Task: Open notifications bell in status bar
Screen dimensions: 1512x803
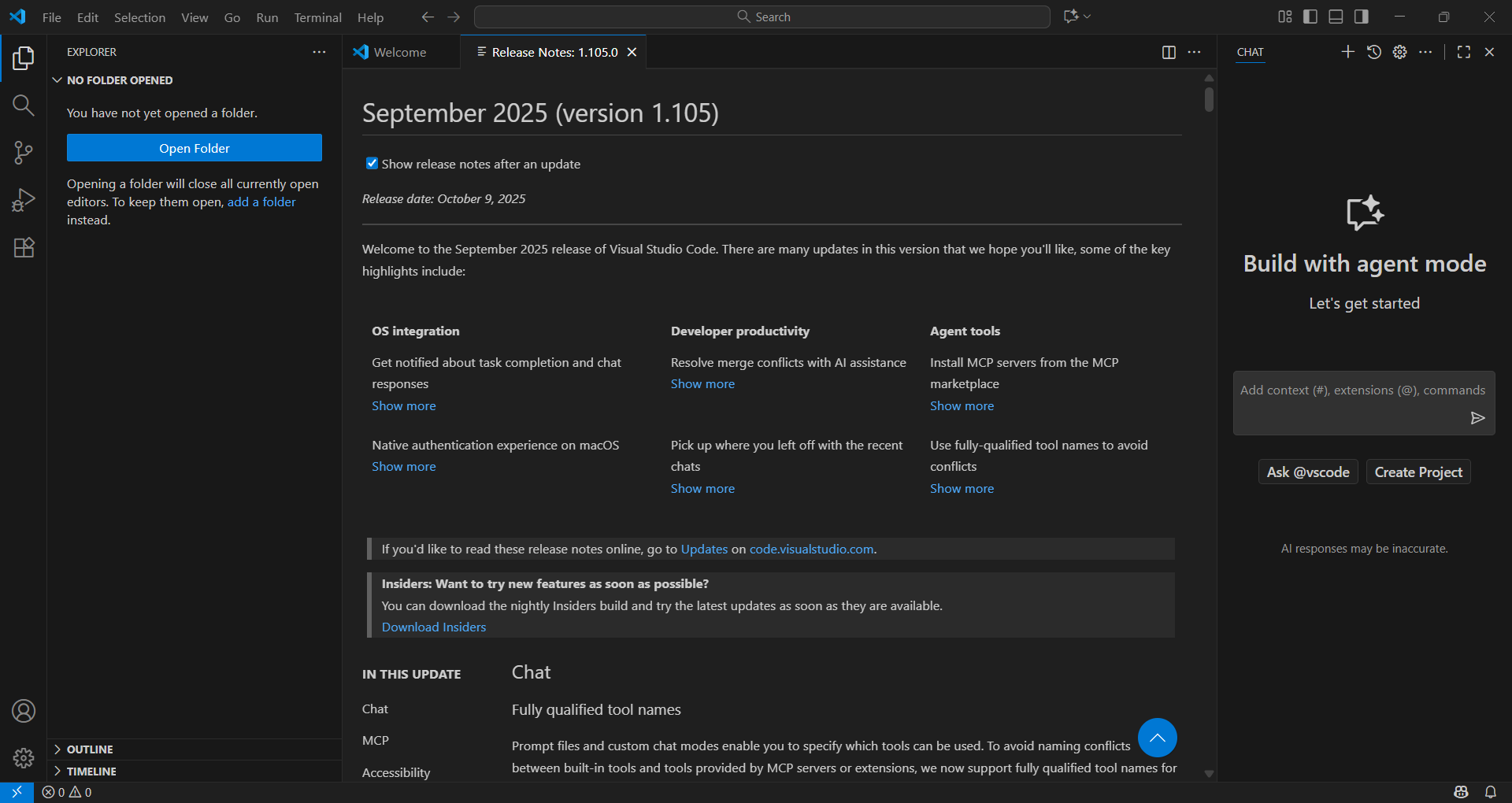Action: click(x=1491, y=792)
